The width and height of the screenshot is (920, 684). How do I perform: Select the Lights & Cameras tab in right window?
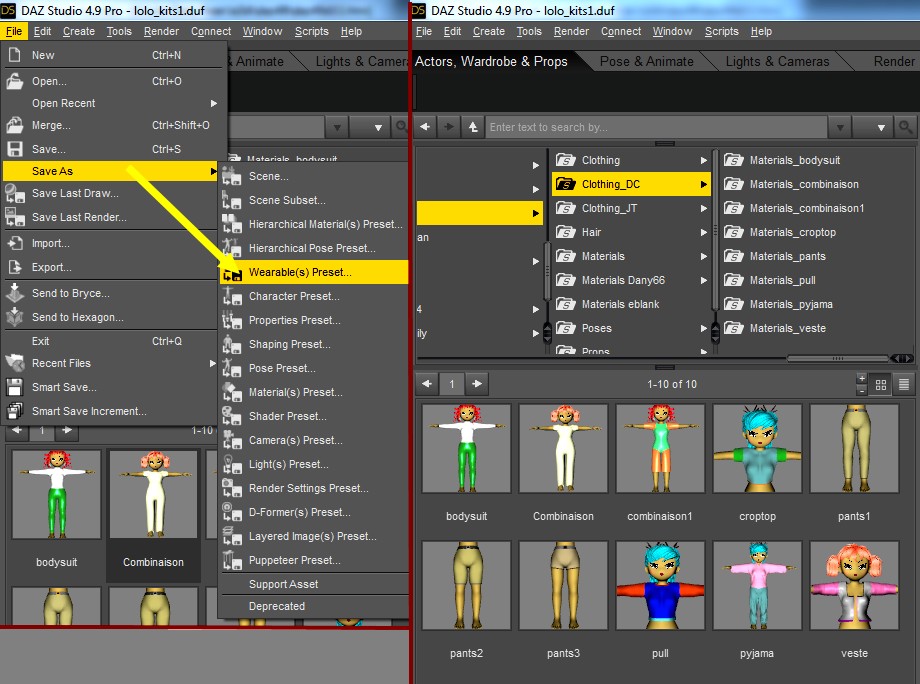click(777, 62)
